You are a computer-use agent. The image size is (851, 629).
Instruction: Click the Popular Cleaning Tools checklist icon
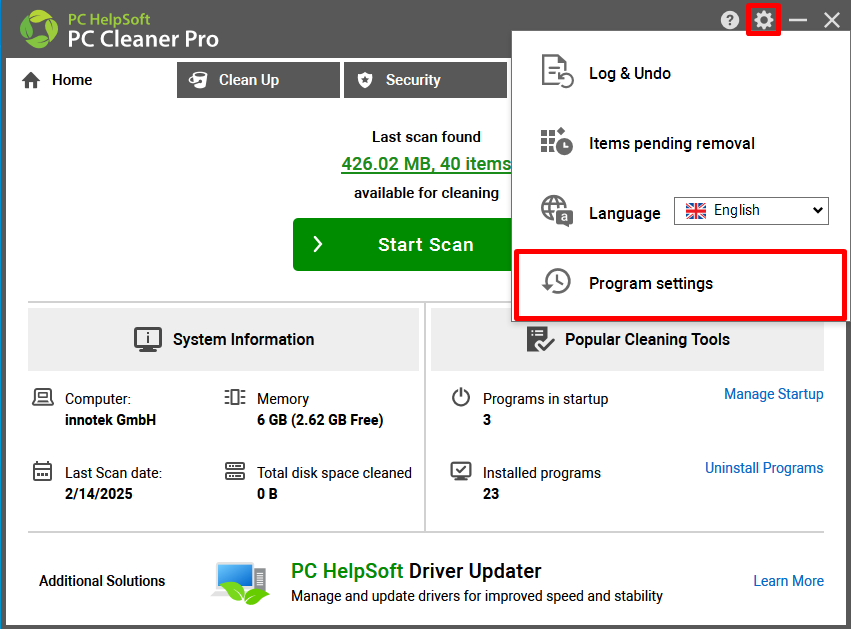point(540,339)
